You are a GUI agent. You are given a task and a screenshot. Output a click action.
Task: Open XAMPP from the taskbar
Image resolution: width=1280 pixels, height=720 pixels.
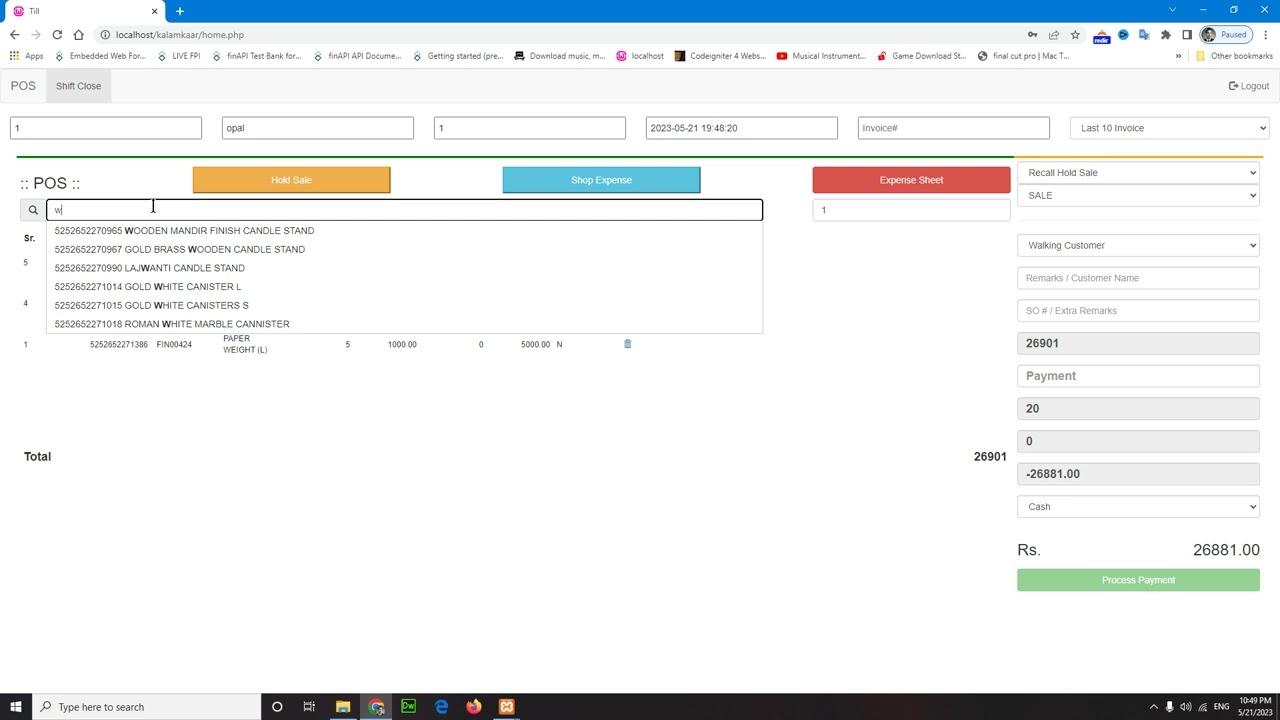507,707
